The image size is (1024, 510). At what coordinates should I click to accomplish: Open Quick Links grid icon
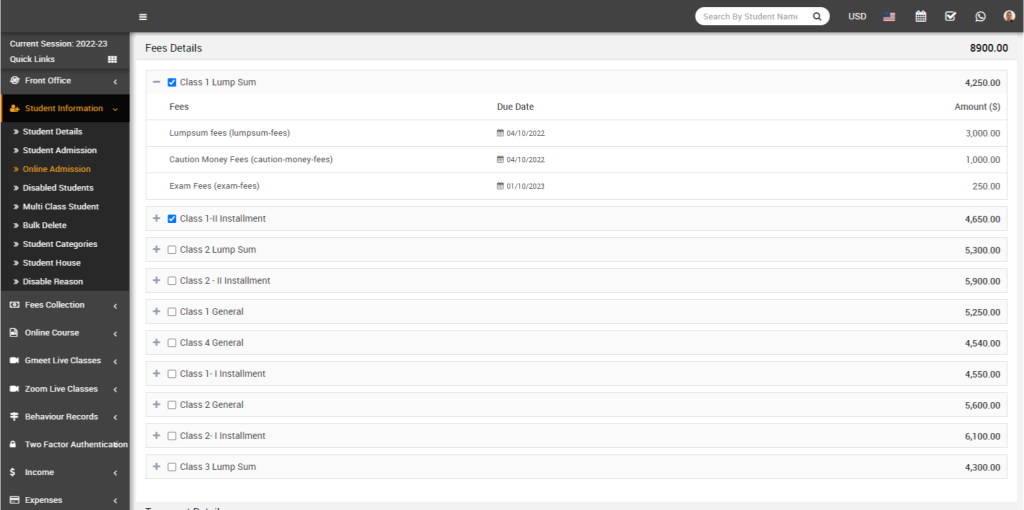coord(112,60)
